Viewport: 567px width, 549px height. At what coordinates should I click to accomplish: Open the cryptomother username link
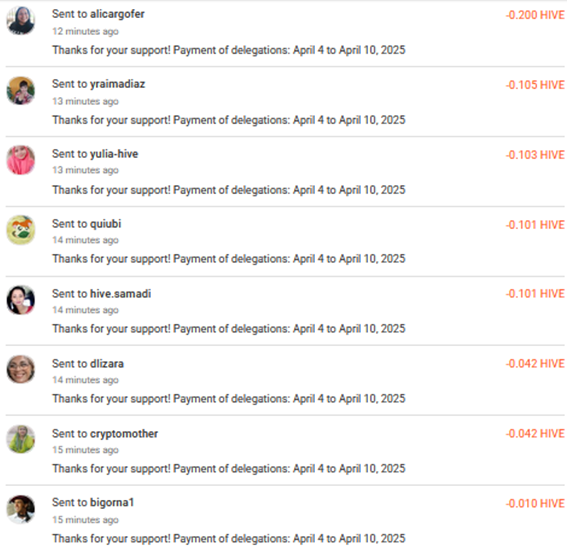pyautogui.click(x=124, y=434)
